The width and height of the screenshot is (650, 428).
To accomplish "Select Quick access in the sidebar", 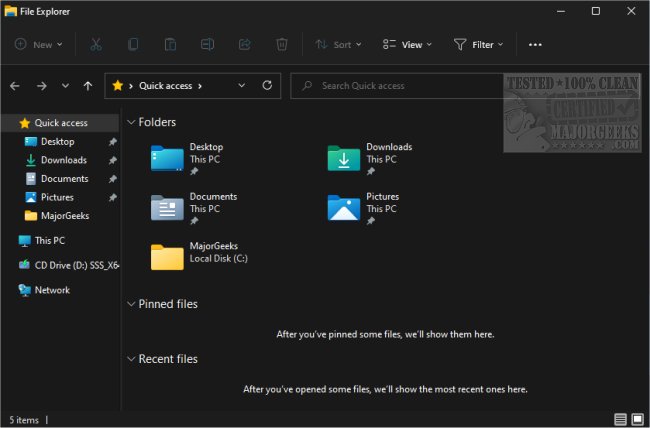I will click(60, 123).
